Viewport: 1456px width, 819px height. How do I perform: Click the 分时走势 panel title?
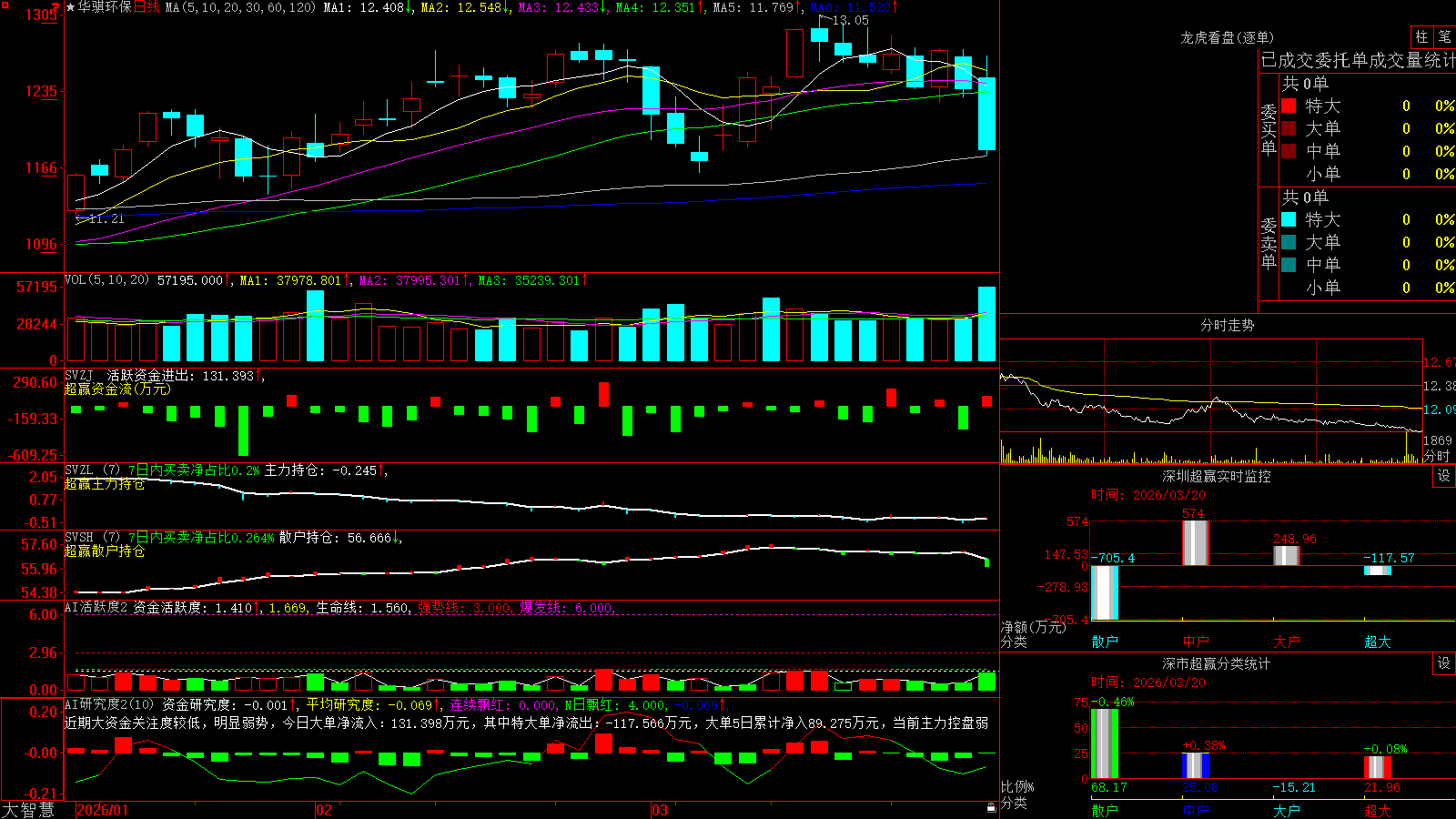(1227, 325)
